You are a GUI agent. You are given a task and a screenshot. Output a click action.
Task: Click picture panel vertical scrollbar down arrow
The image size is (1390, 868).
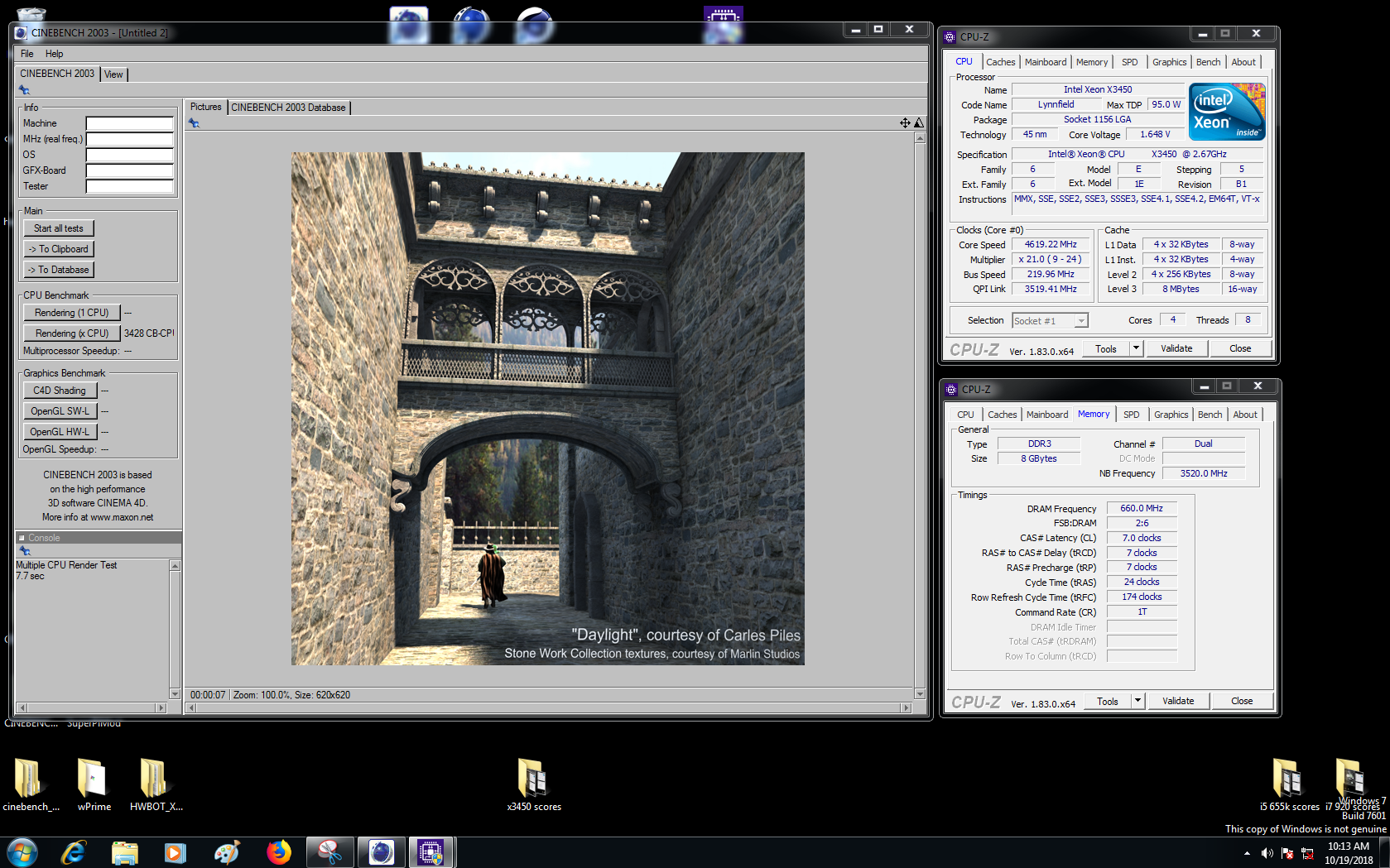point(920,693)
